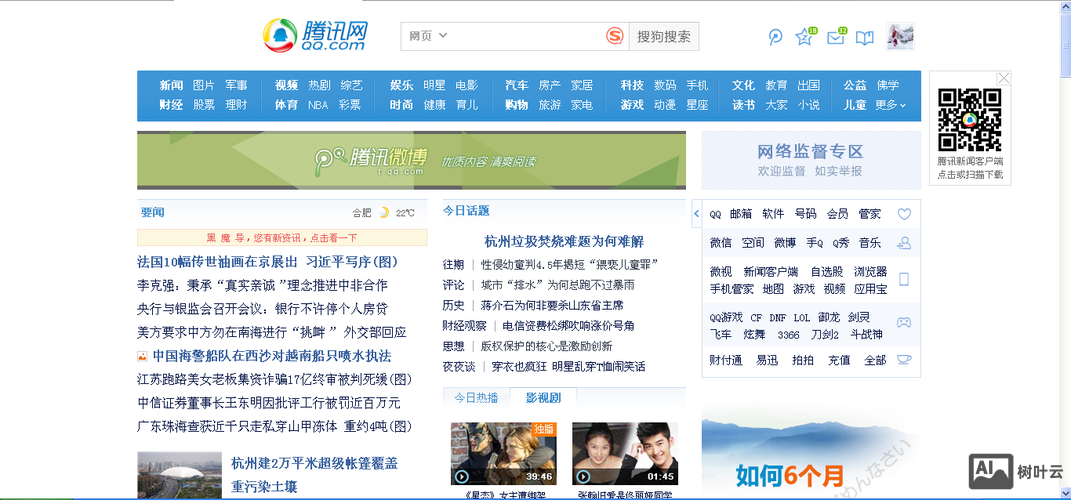
Task: Open the 网页 search type dropdown
Action: (x=428, y=36)
